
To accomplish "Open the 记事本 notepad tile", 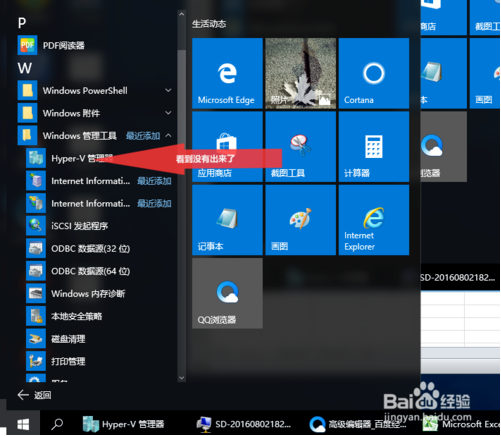I will [227, 220].
